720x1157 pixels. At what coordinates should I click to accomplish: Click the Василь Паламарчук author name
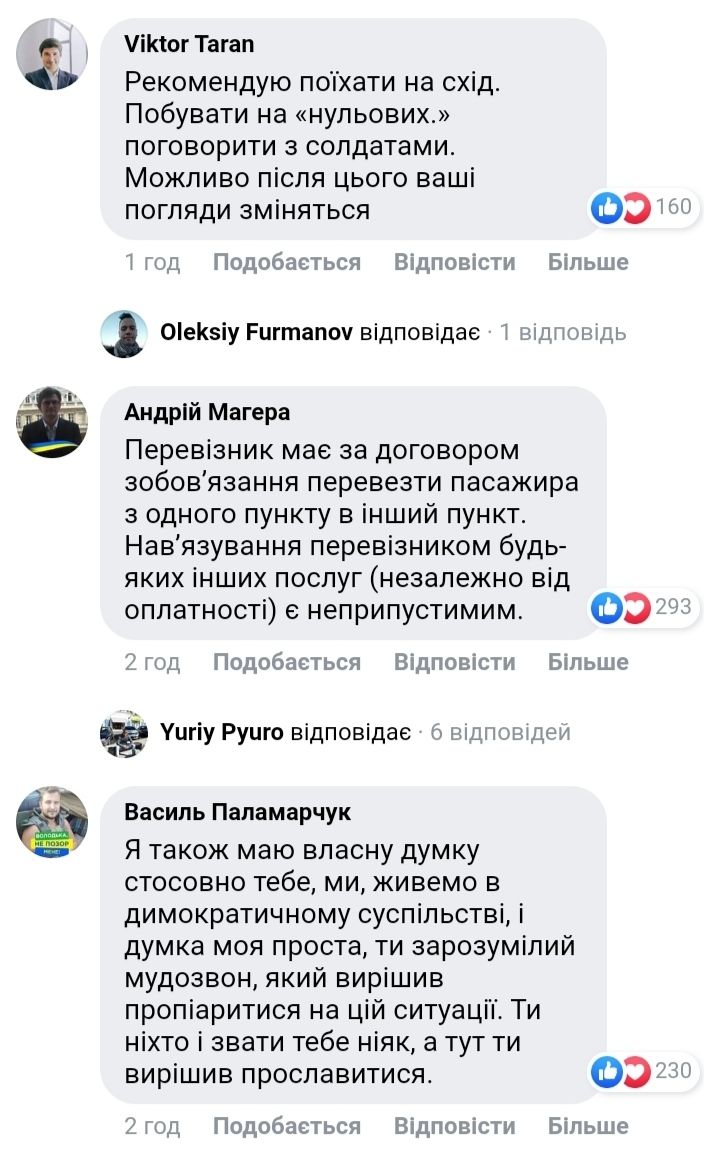tap(237, 812)
